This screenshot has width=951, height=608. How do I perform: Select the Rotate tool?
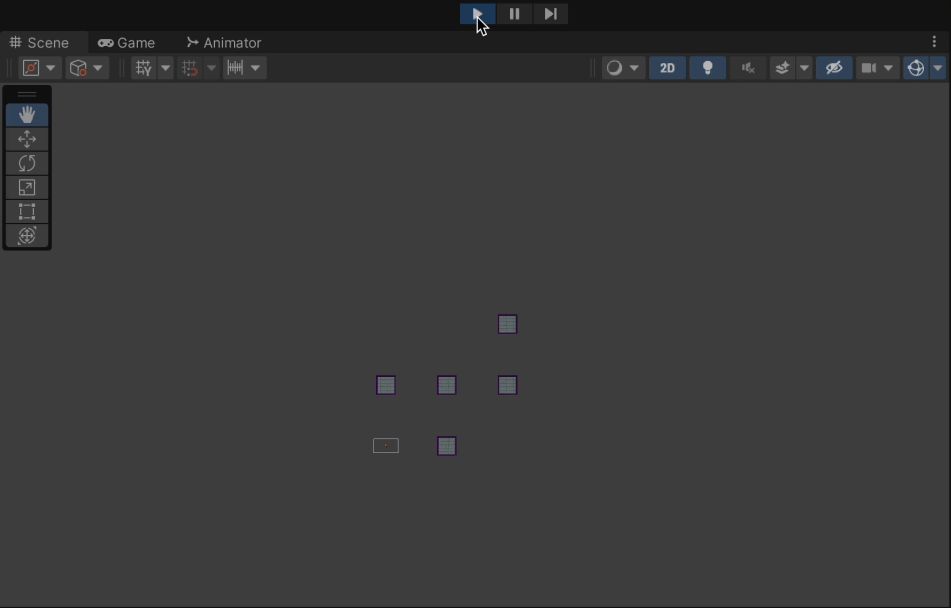[27, 163]
